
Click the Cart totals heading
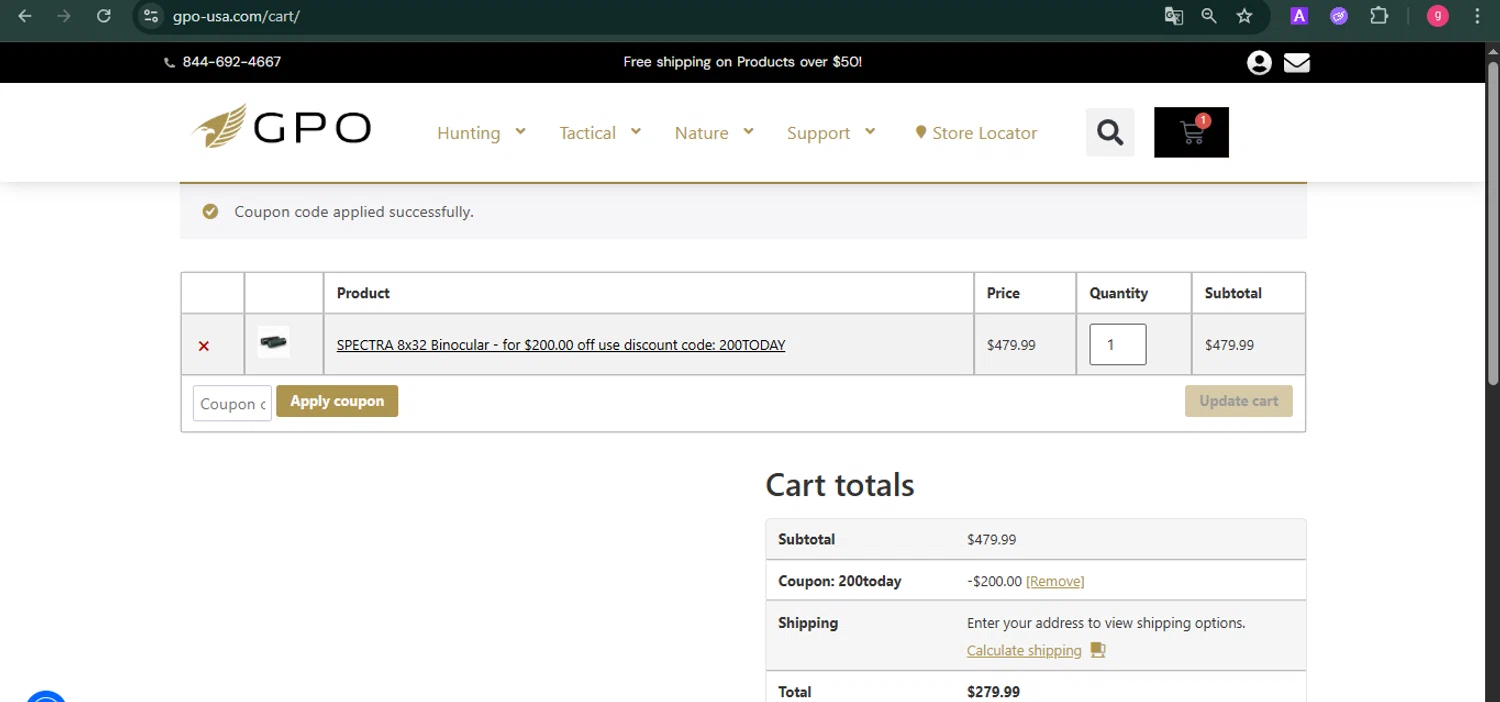point(840,485)
